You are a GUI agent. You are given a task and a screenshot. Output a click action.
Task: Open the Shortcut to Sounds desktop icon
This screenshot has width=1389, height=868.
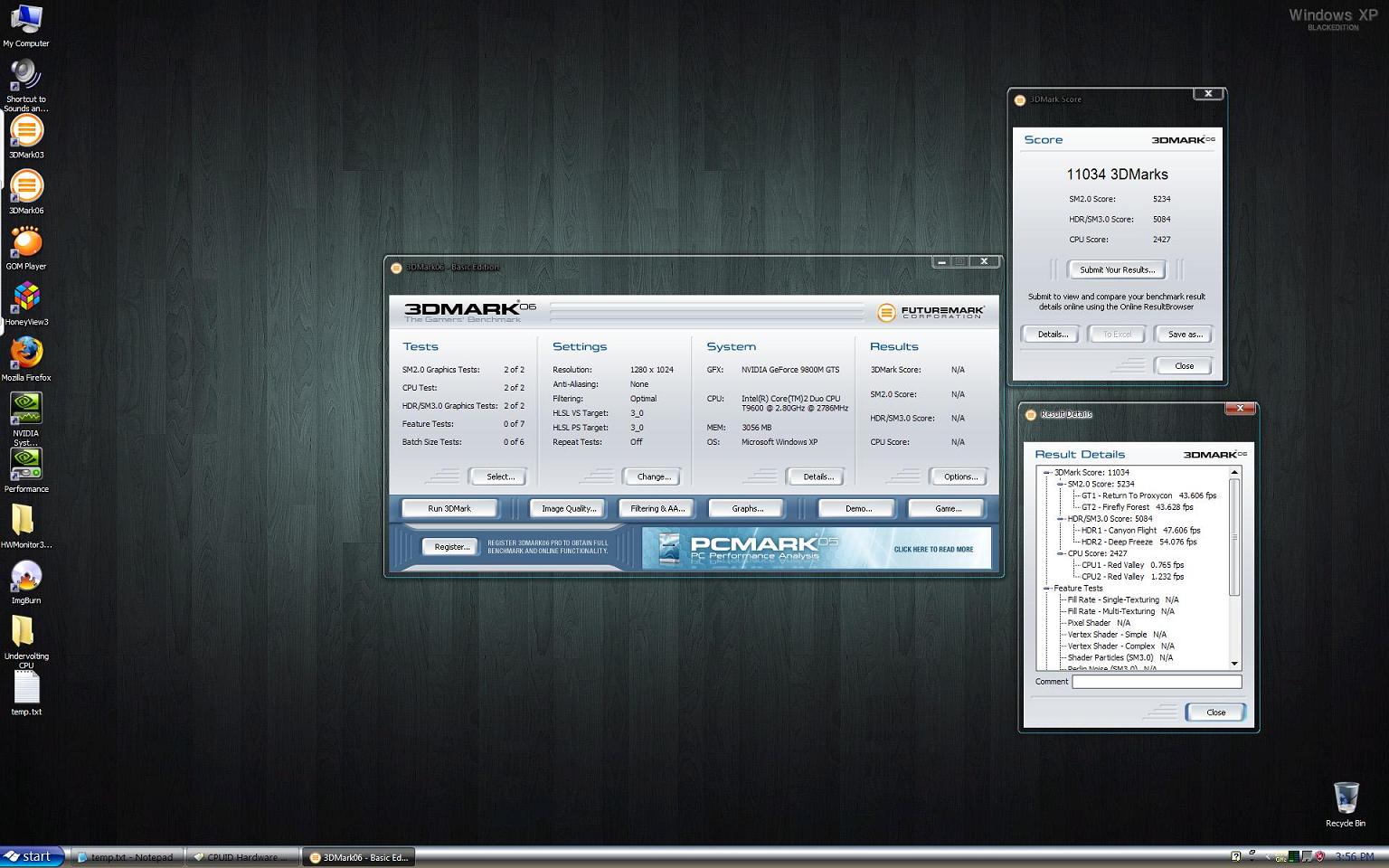tap(26, 86)
